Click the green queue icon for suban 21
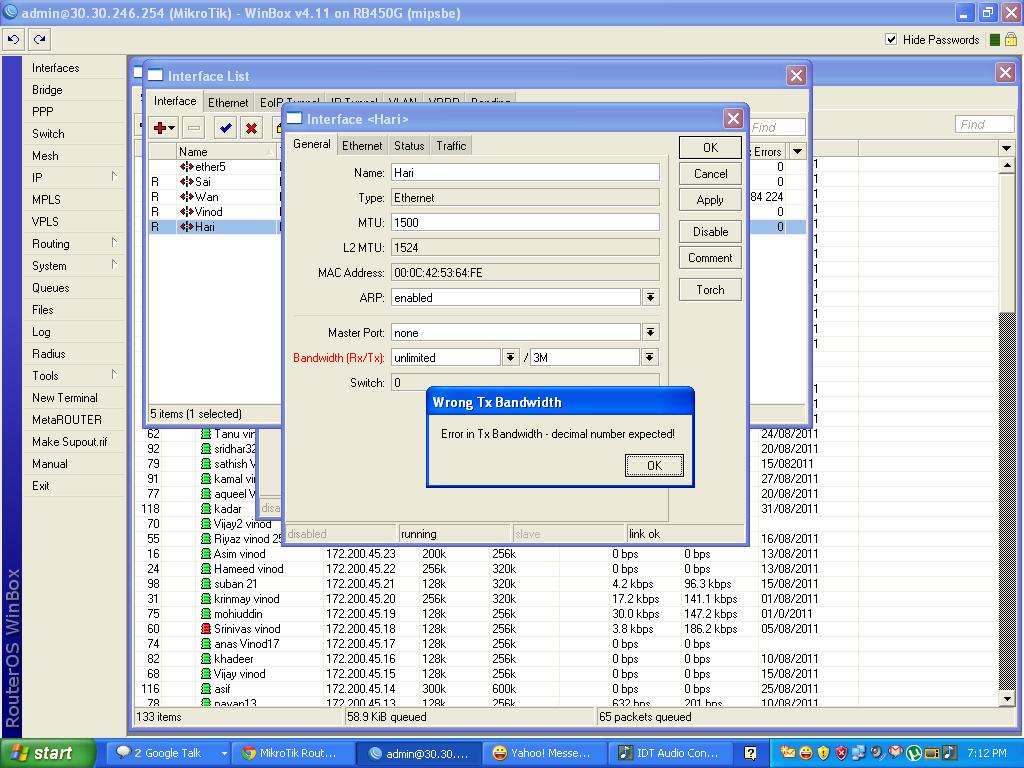 coord(206,584)
